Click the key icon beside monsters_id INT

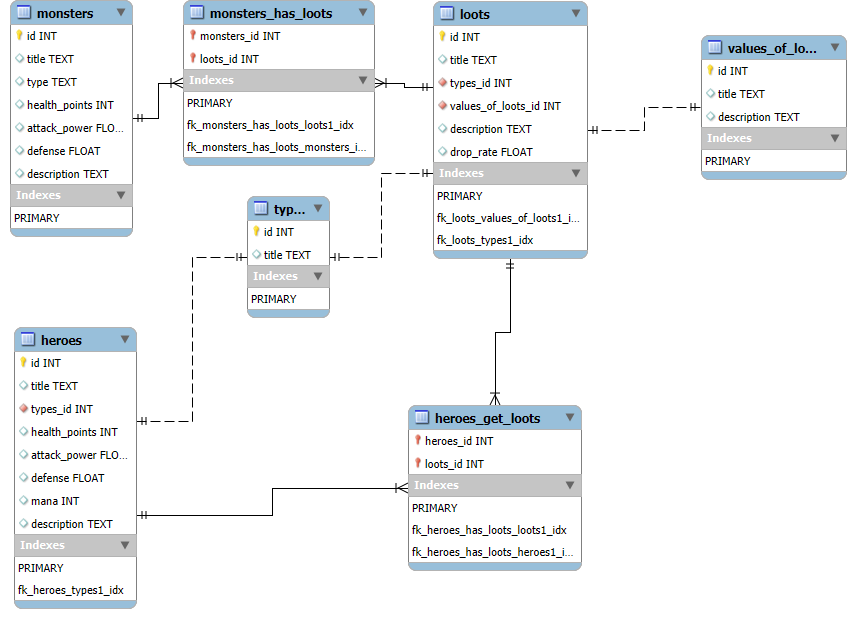click(192, 36)
